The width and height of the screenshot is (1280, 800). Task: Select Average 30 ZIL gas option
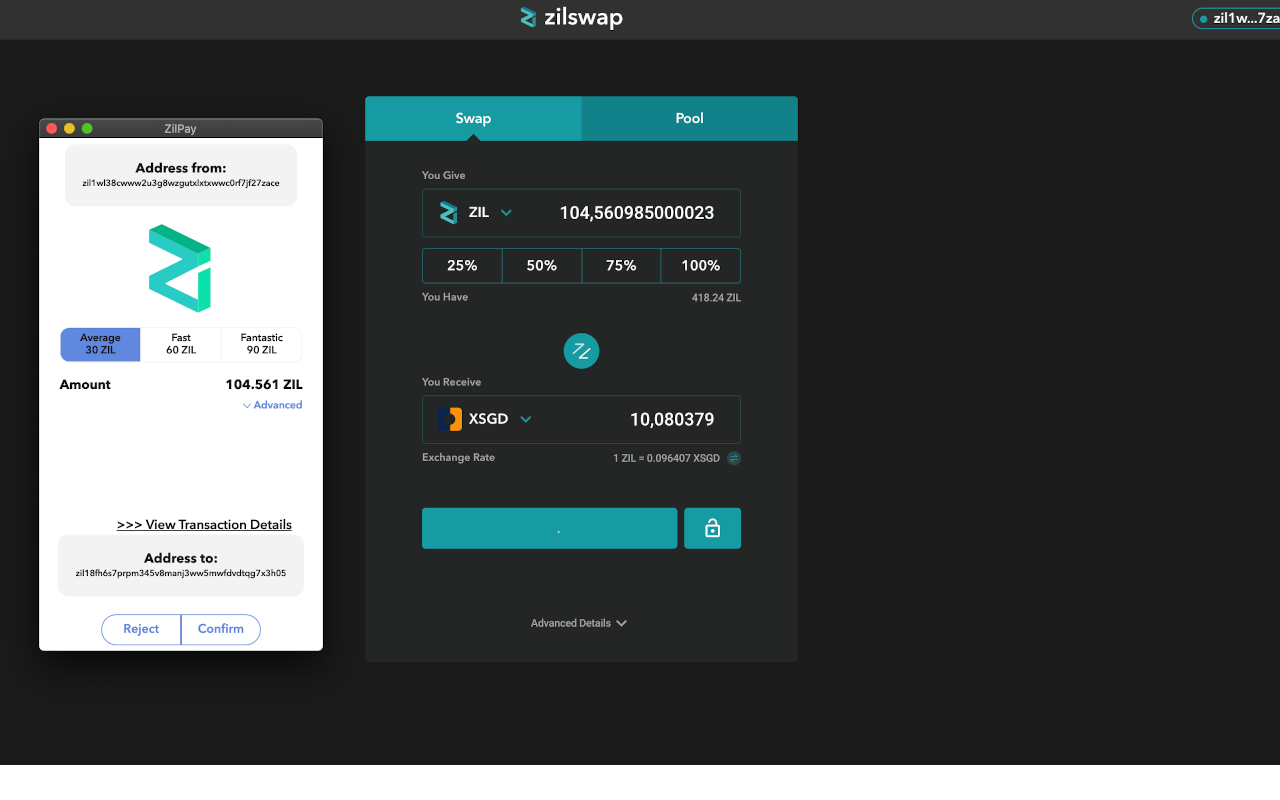(x=100, y=344)
